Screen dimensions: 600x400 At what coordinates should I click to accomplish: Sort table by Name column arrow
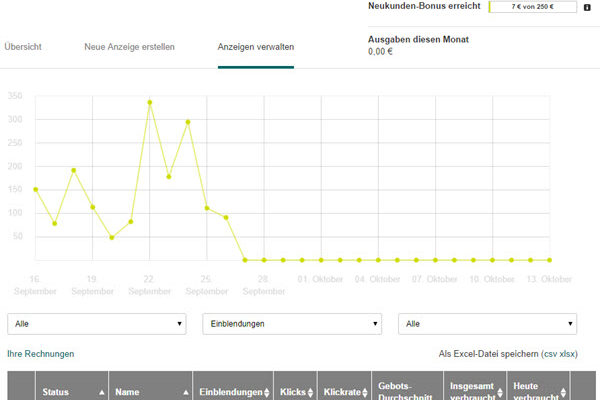point(186,394)
